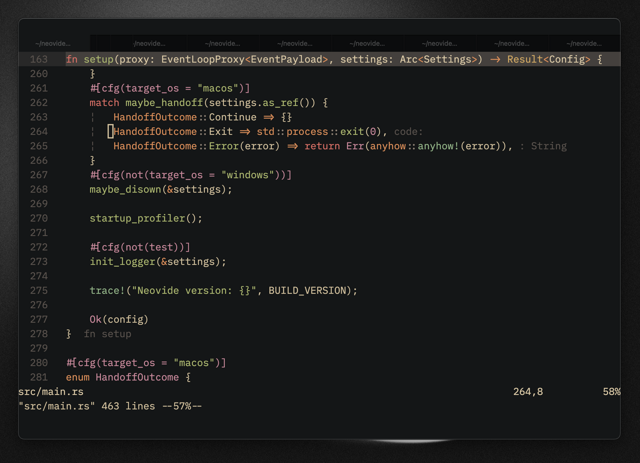Click the 'trace!' macro on line 275

click(x=107, y=290)
